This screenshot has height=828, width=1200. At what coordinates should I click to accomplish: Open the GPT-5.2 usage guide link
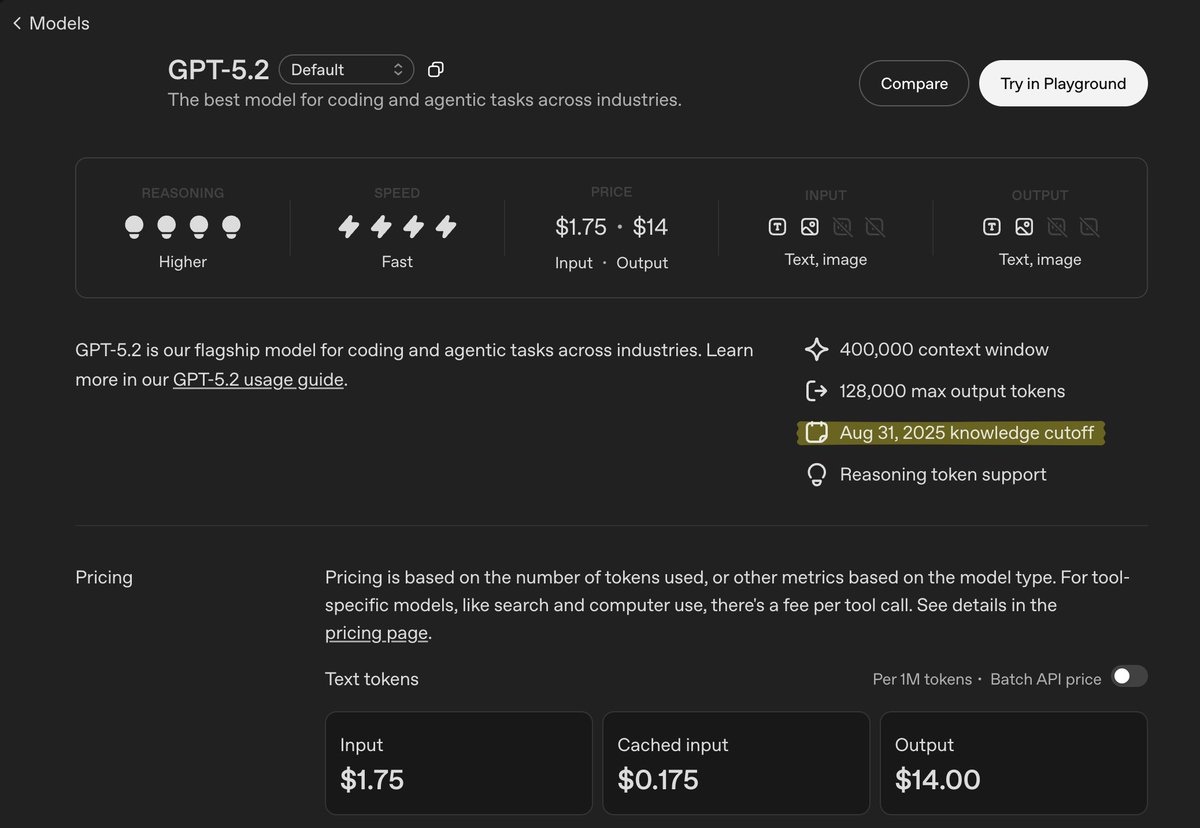coord(258,380)
